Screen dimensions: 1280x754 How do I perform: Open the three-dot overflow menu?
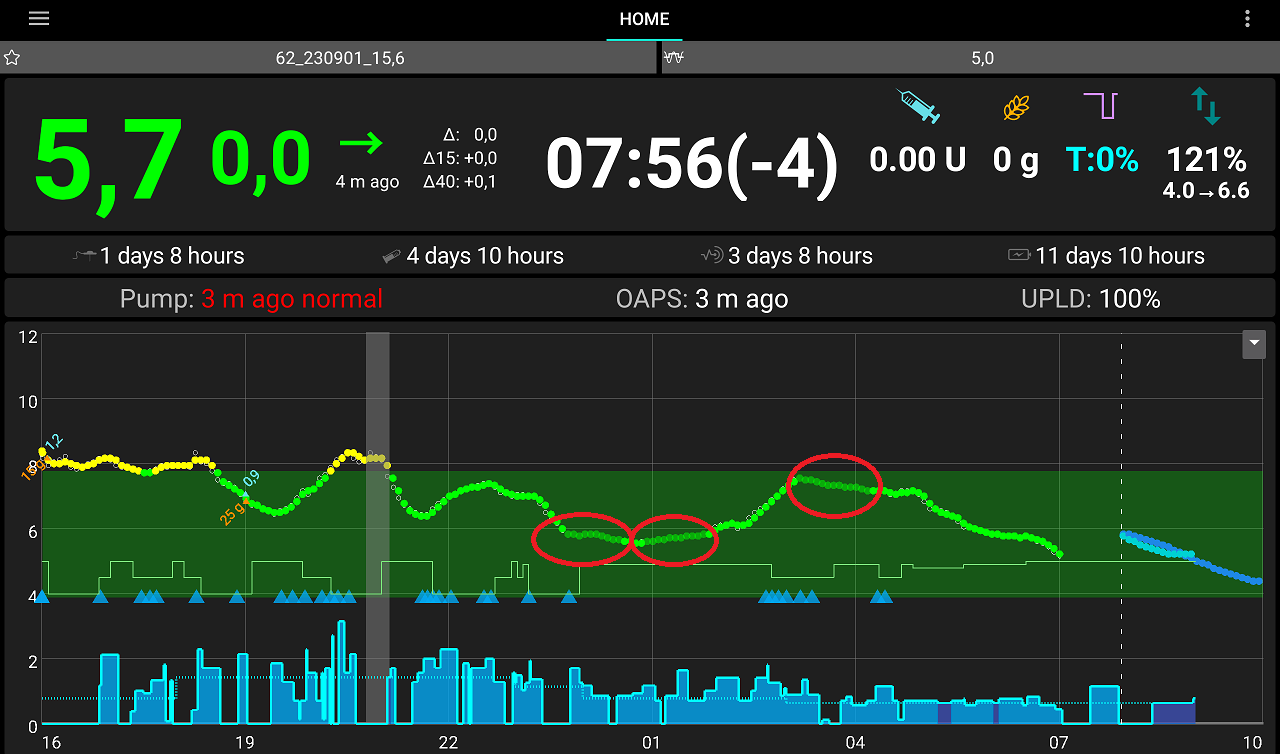[1246, 18]
